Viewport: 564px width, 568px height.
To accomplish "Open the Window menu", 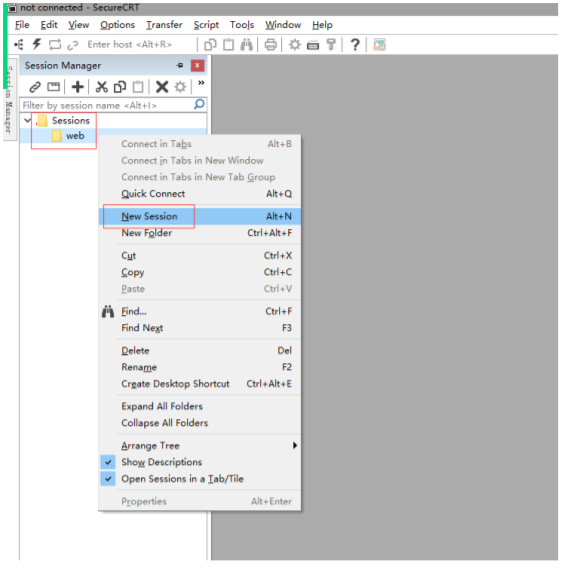I will pyautogui.click(x=283, y=25).
